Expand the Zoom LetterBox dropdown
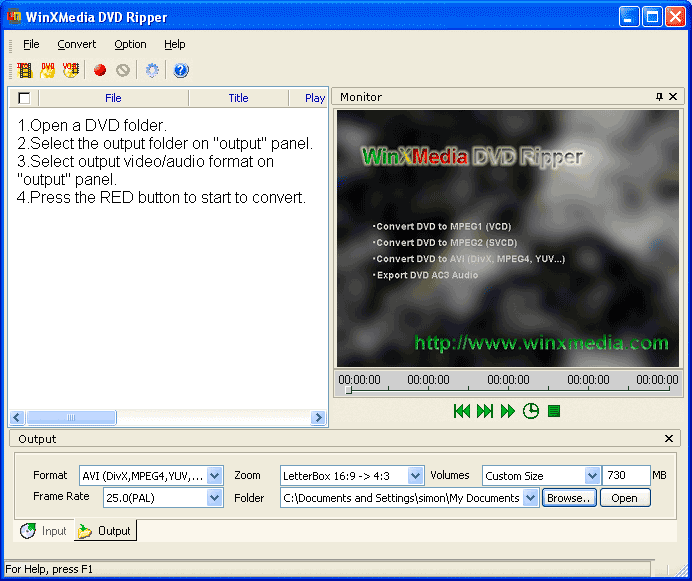Screen dimensions: 692x581 (x=415, y=476)
